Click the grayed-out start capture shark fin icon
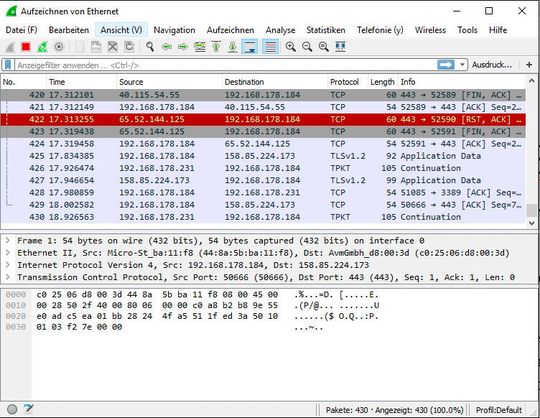The height and width of the screenshot is (418, 540). [x=10, y=47]
